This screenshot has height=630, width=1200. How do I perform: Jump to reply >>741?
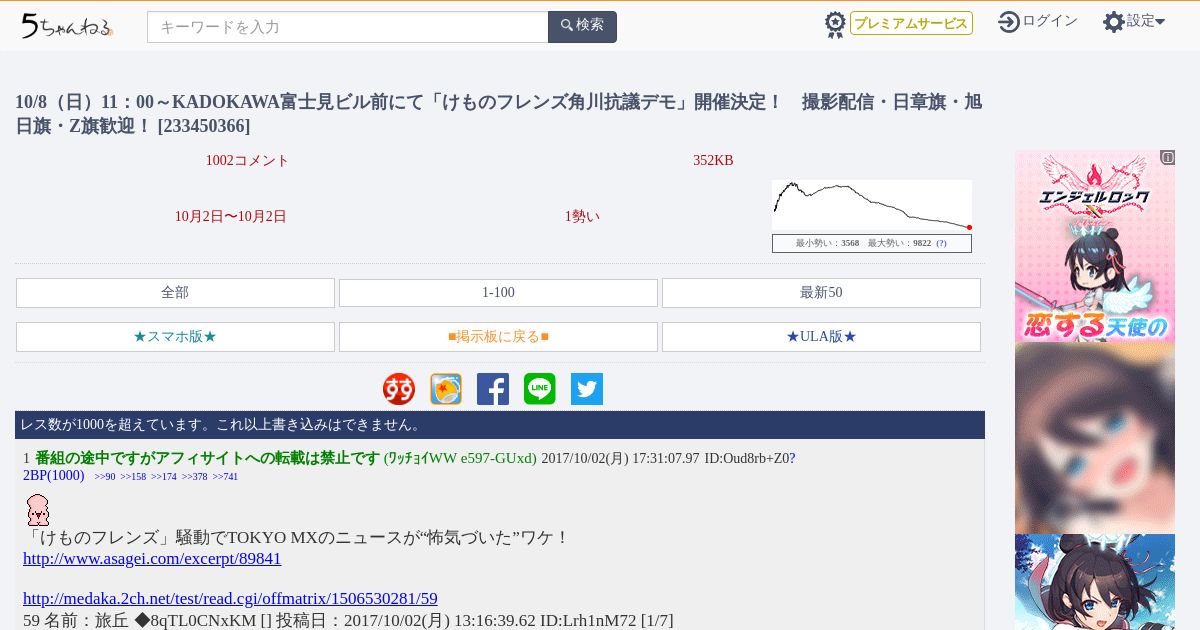(x=225, y=477)
